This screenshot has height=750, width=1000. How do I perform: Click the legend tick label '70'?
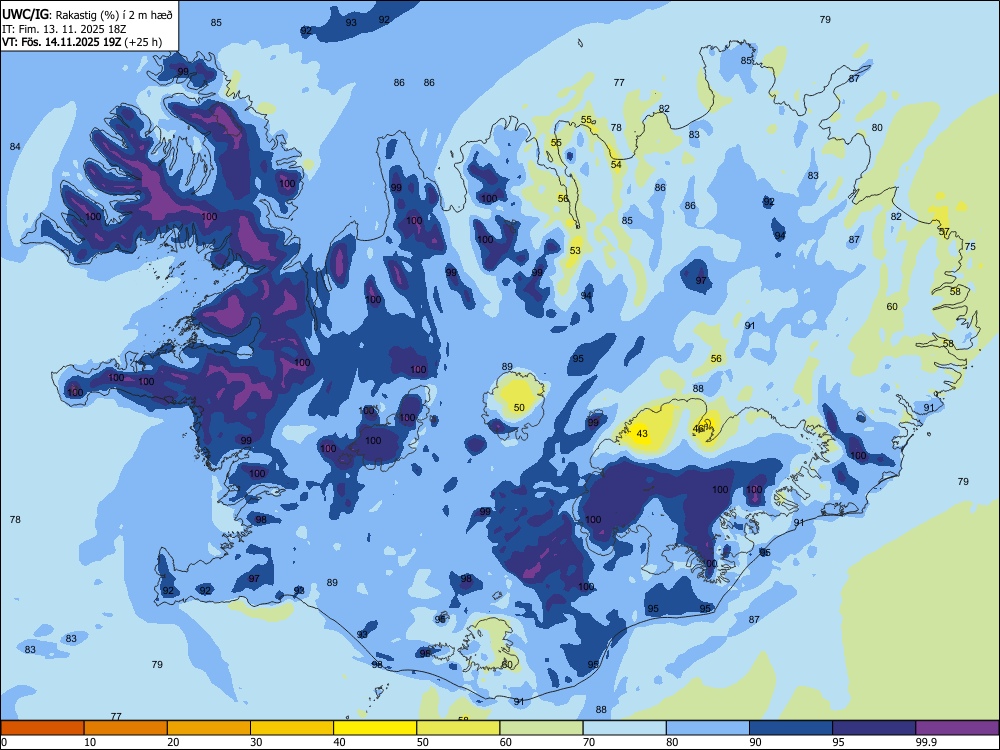pos(589,742)
